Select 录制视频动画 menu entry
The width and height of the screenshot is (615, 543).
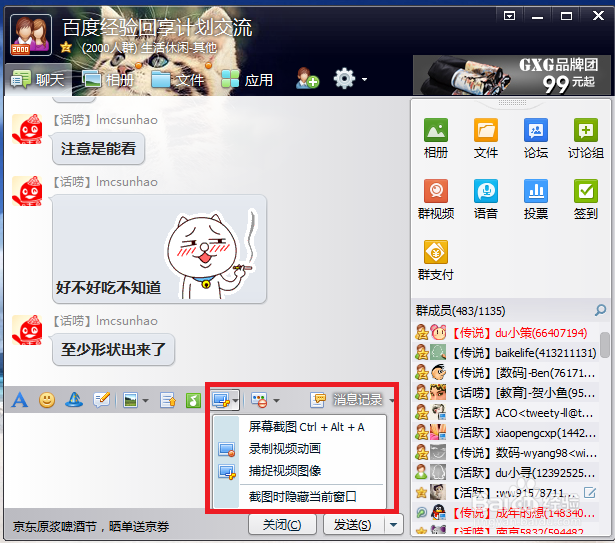coord(285,448)
